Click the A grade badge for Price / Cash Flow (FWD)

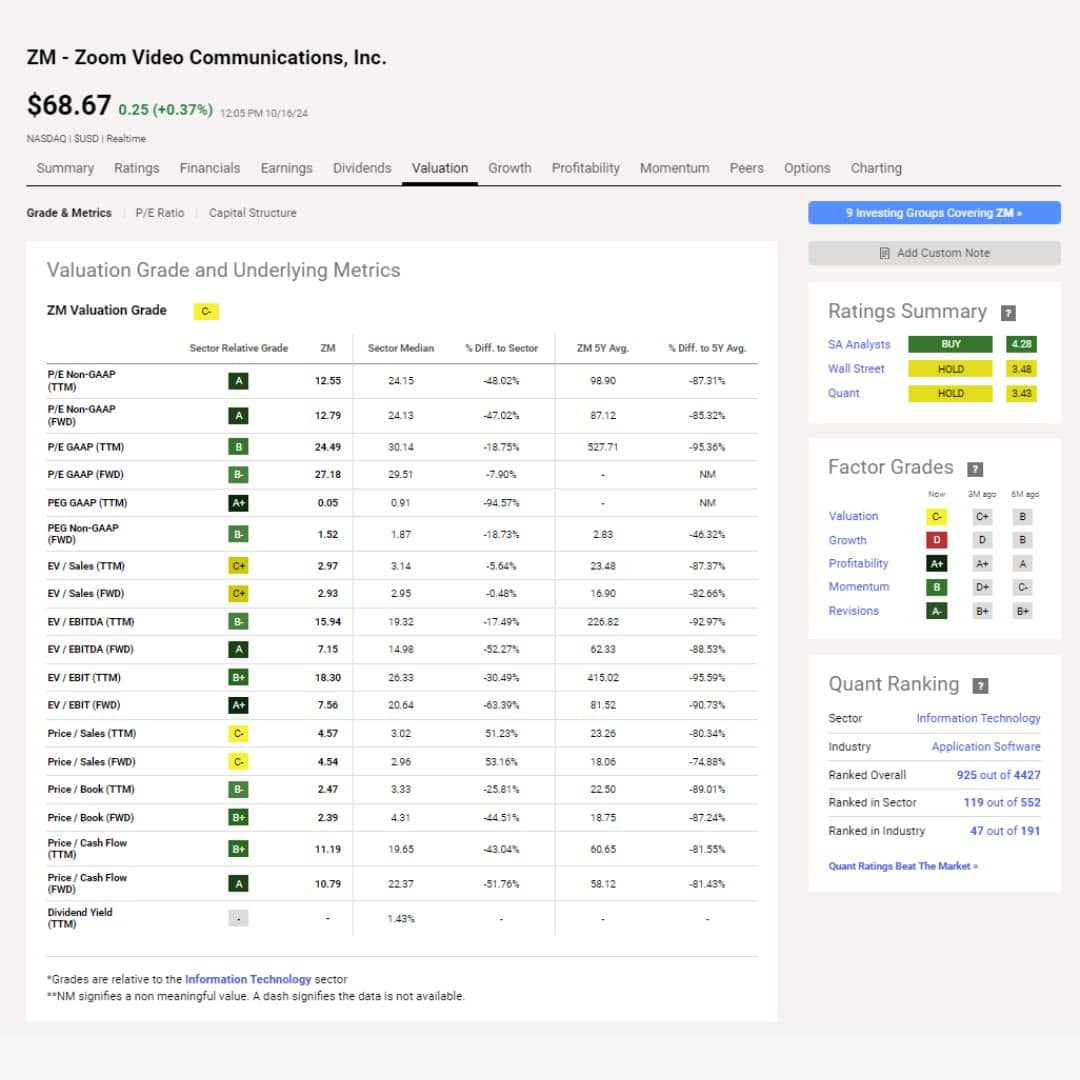click(238, 884)
